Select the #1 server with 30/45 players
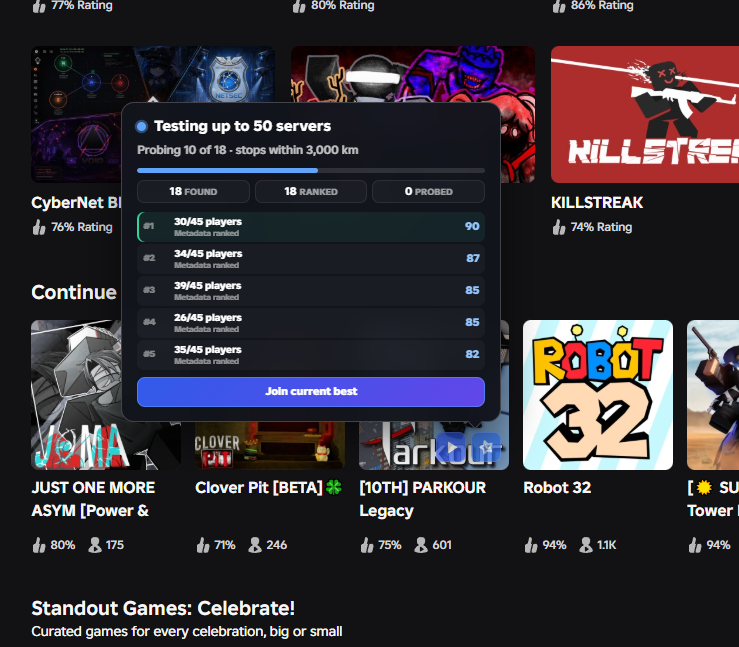Image resolution: width=739 pixels, height=647 pixels. pyautogui.click(x=311, y=227)
